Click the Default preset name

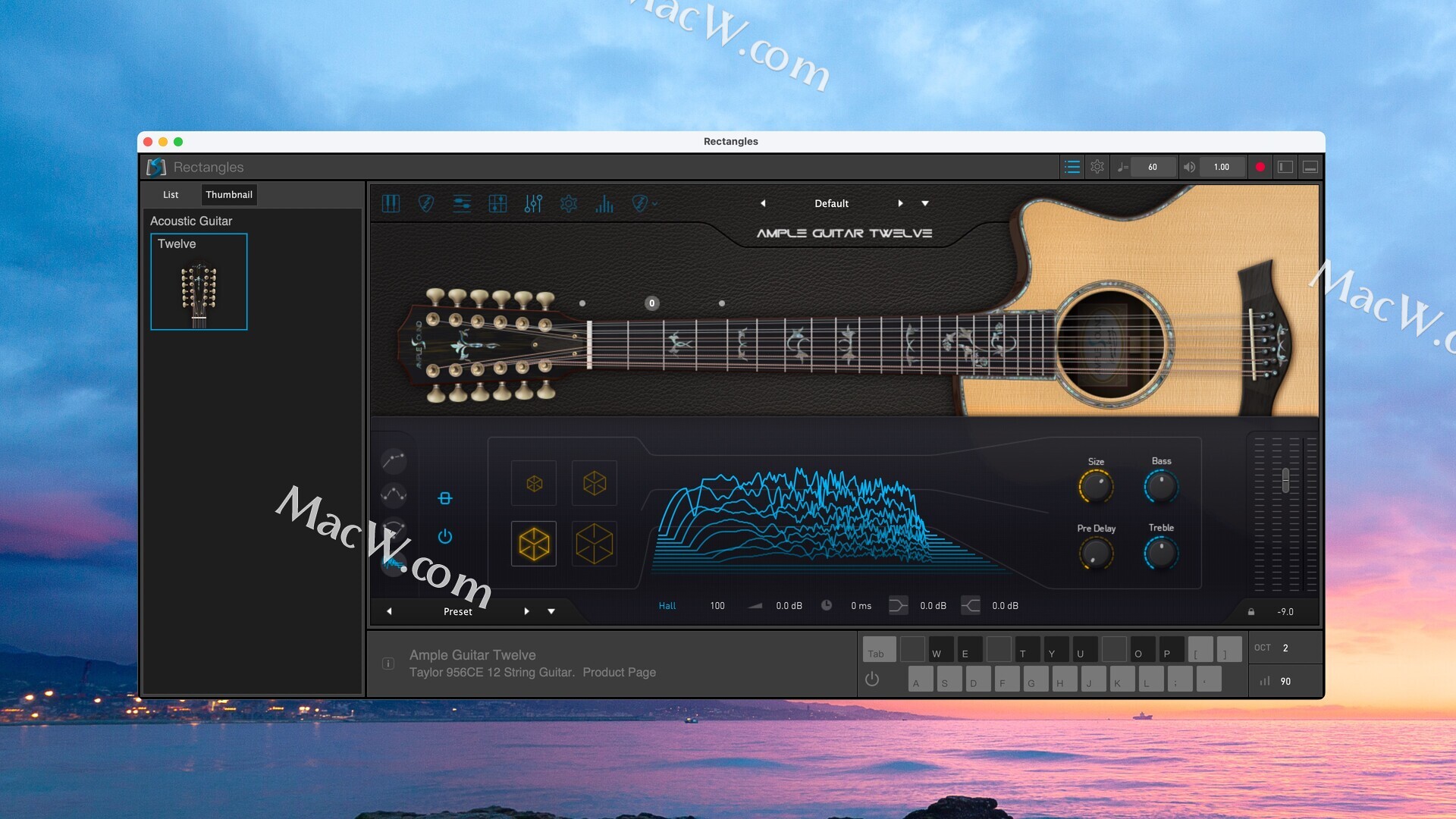831,203
